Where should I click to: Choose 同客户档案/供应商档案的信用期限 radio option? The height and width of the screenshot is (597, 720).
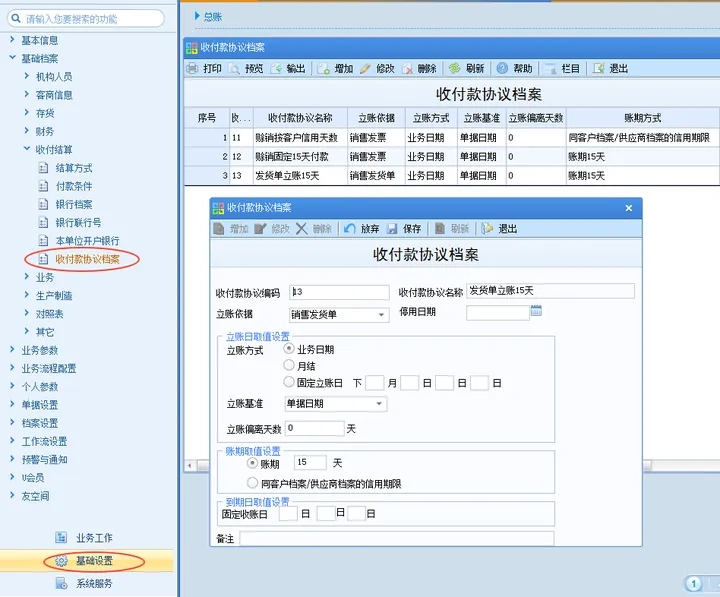tap(252, 483)
